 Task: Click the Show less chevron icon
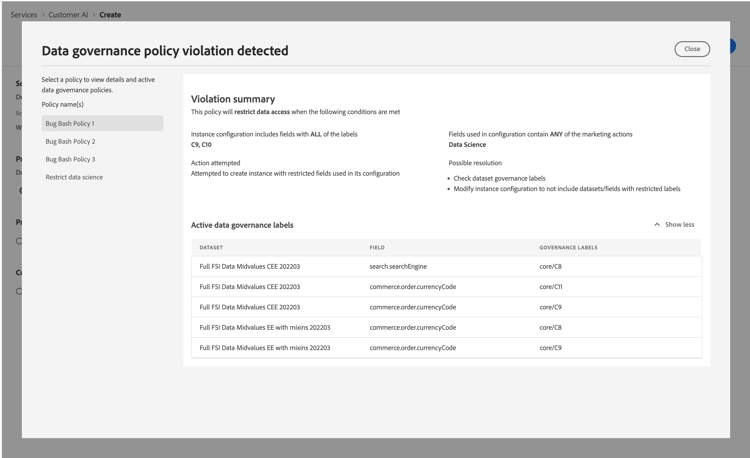(x=657, y=225)
